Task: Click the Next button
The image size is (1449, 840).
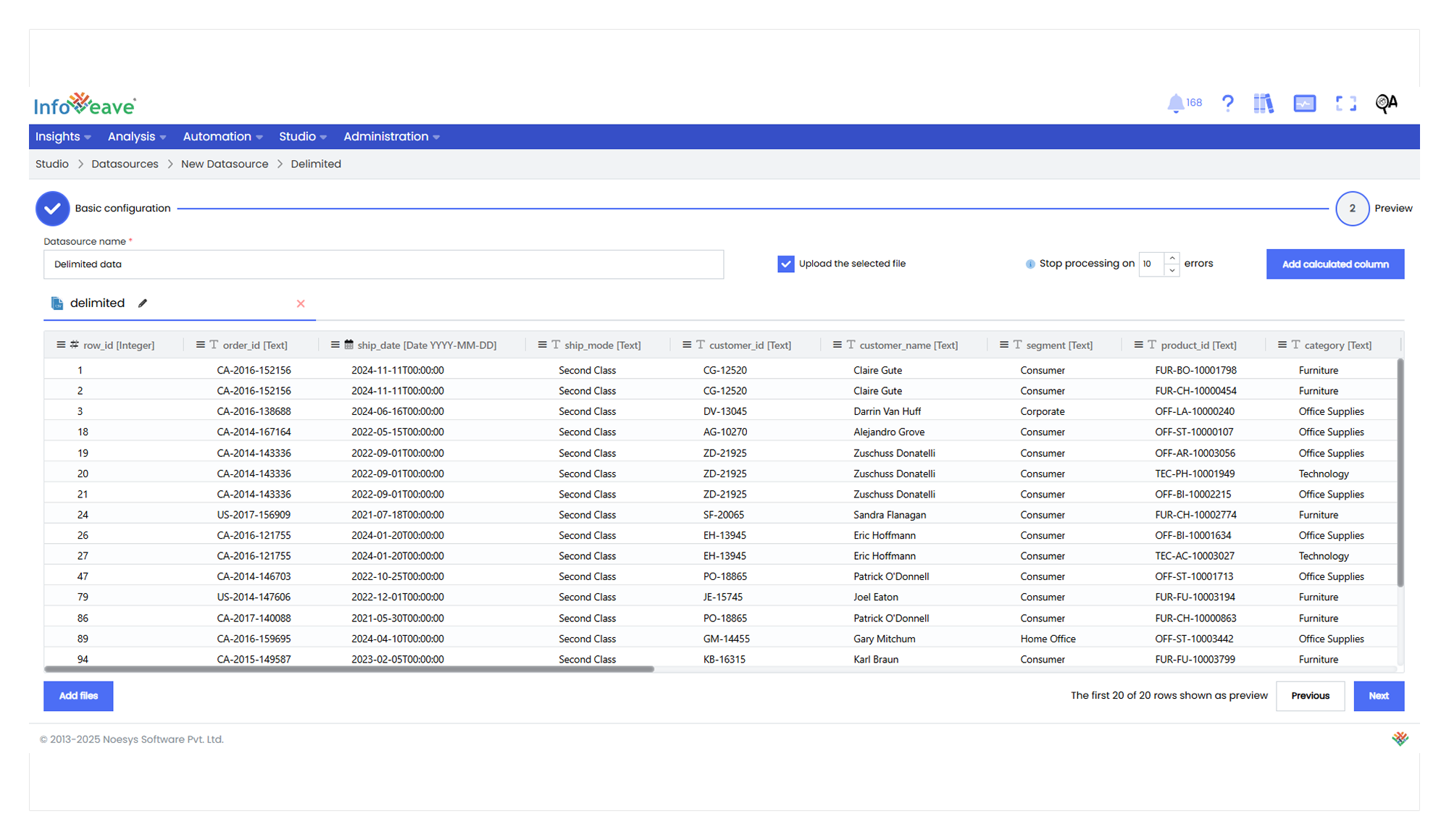Action: coord(1379,696)
